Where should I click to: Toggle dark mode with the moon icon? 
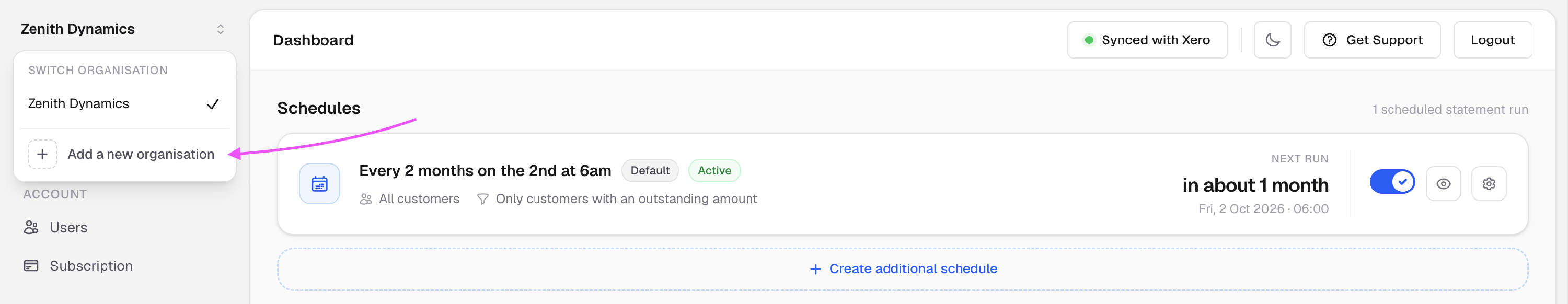[x=1272, y=40]
